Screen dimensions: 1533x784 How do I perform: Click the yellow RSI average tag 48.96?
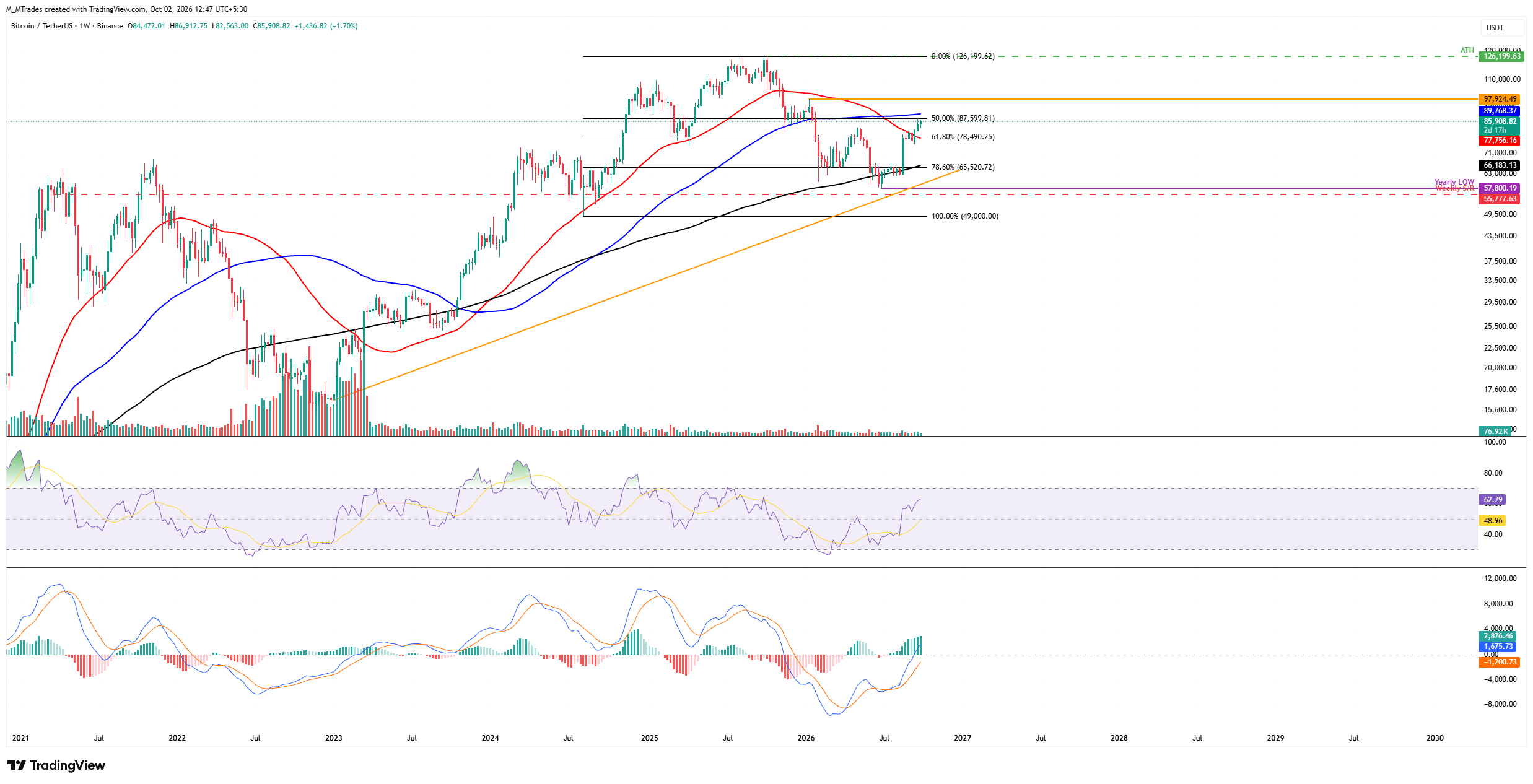1492,521
